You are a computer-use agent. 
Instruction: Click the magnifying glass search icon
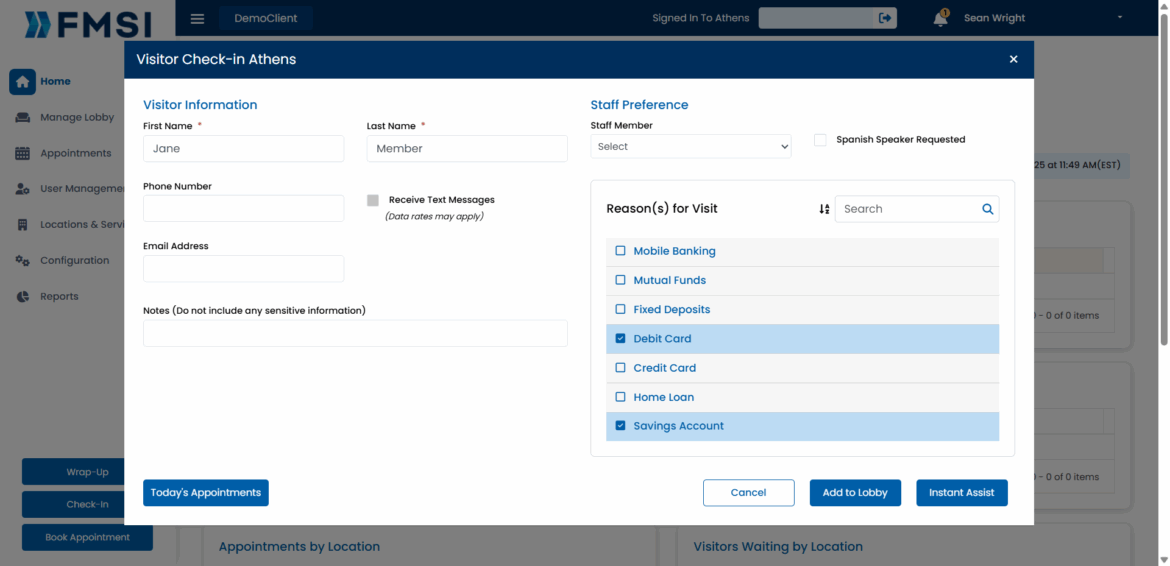pos(987,209)
